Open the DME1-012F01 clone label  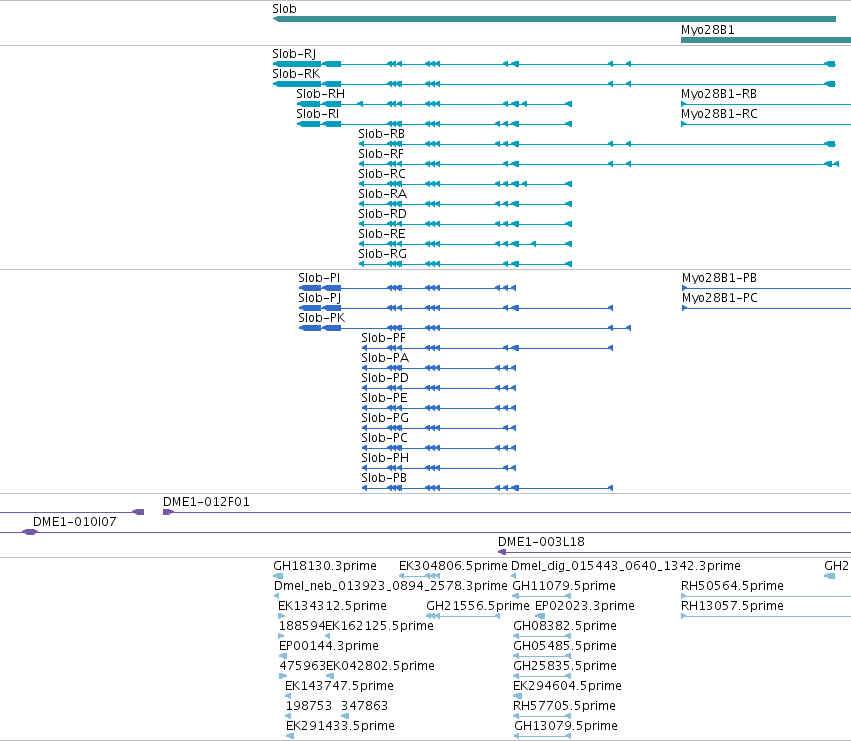coord(206,502)
